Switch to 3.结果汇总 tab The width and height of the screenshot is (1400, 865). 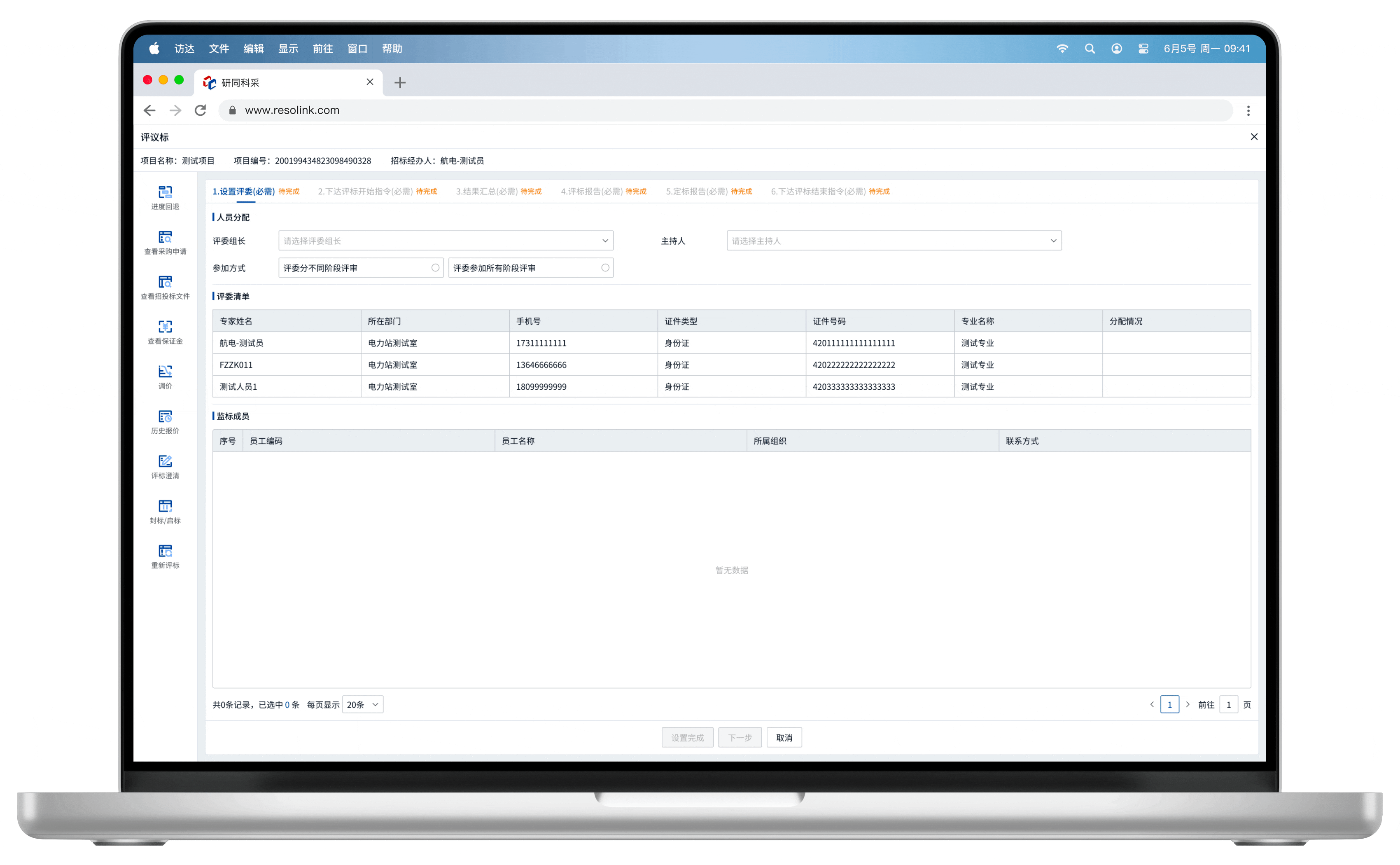(x=498, y=191)
